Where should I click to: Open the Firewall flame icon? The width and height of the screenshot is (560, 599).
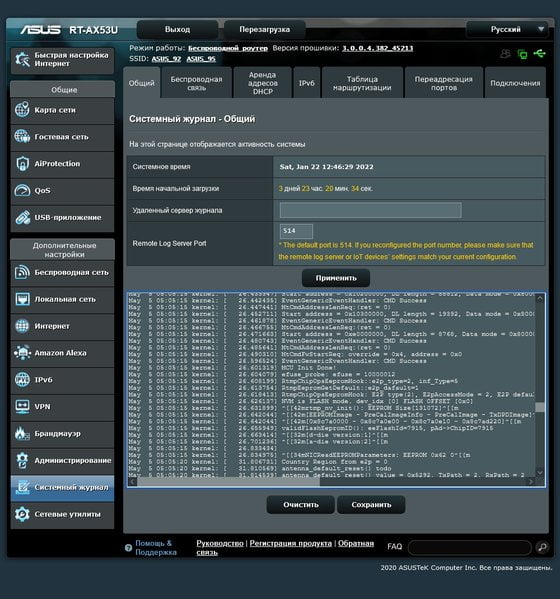22,433
